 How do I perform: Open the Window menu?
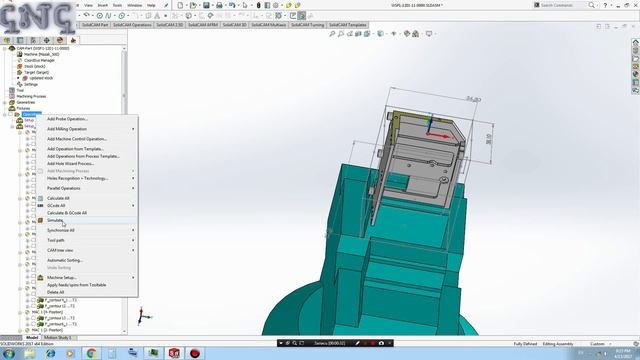tap(134, 5)
